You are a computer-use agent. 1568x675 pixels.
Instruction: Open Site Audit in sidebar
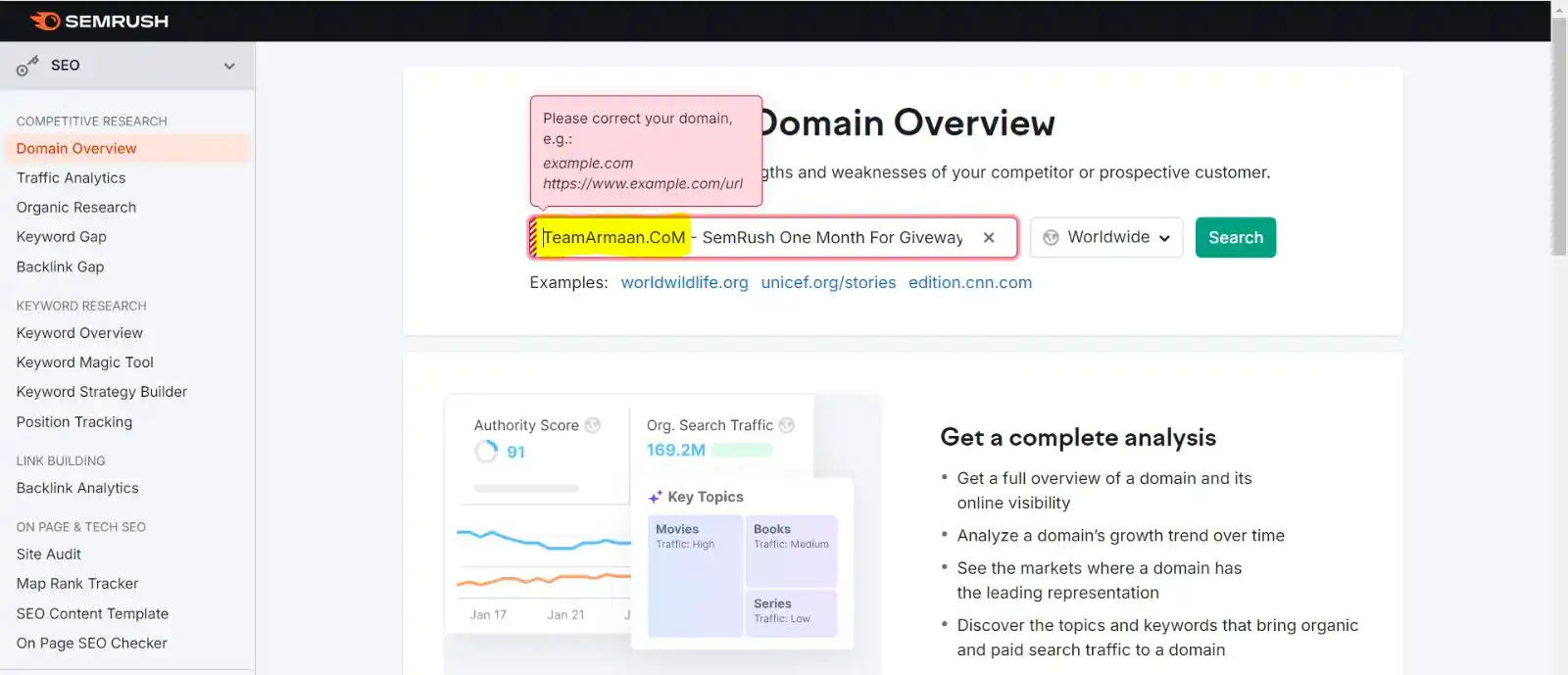[x=48, y=554]
